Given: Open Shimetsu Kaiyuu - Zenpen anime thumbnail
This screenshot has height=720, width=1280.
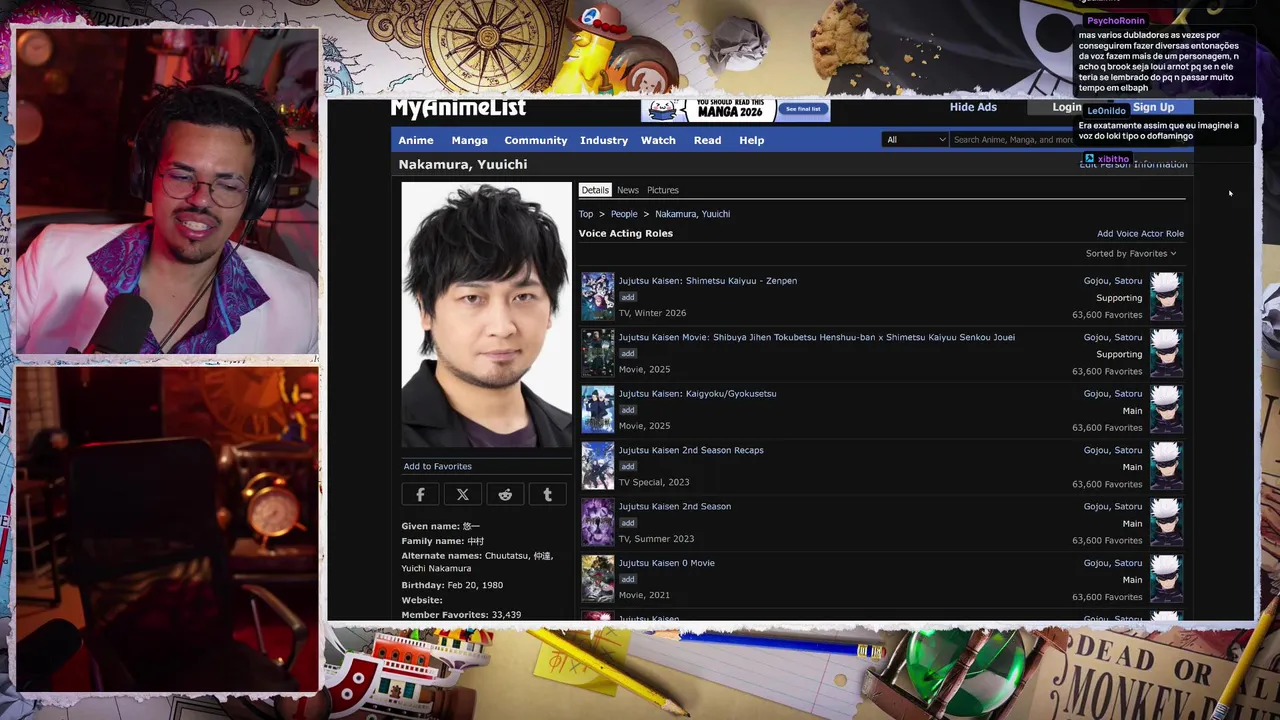Looking at the screenshot, I should (x=598, y=297).
